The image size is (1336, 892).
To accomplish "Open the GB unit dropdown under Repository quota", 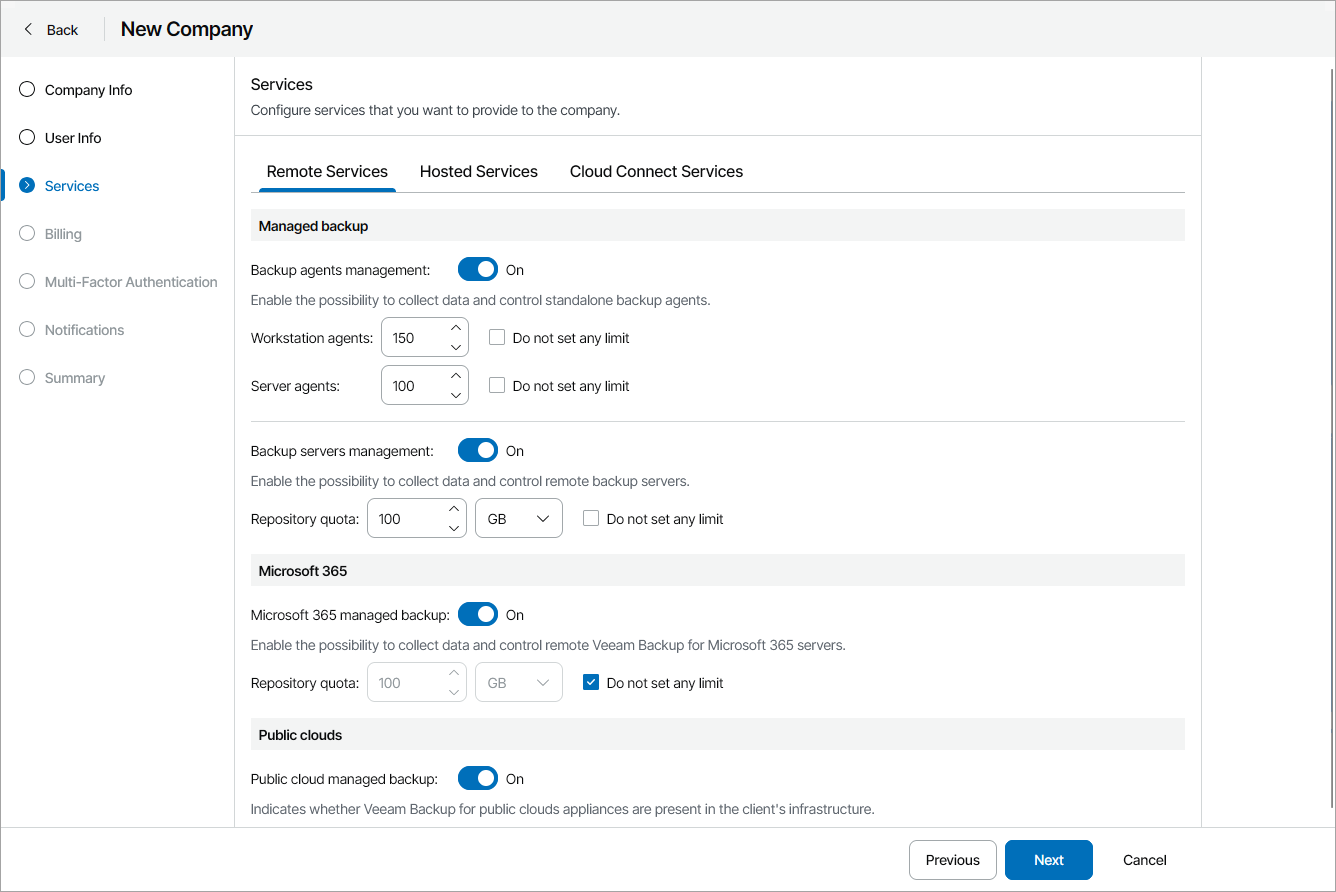I will [518, 518].
